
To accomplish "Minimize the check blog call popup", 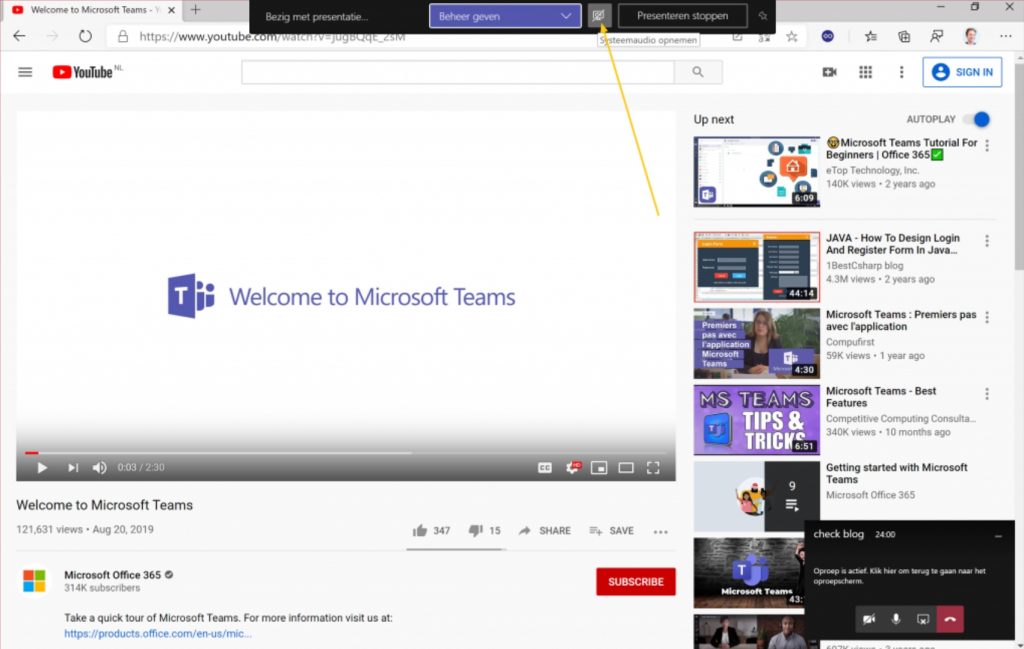I will [x=998, y=535].
